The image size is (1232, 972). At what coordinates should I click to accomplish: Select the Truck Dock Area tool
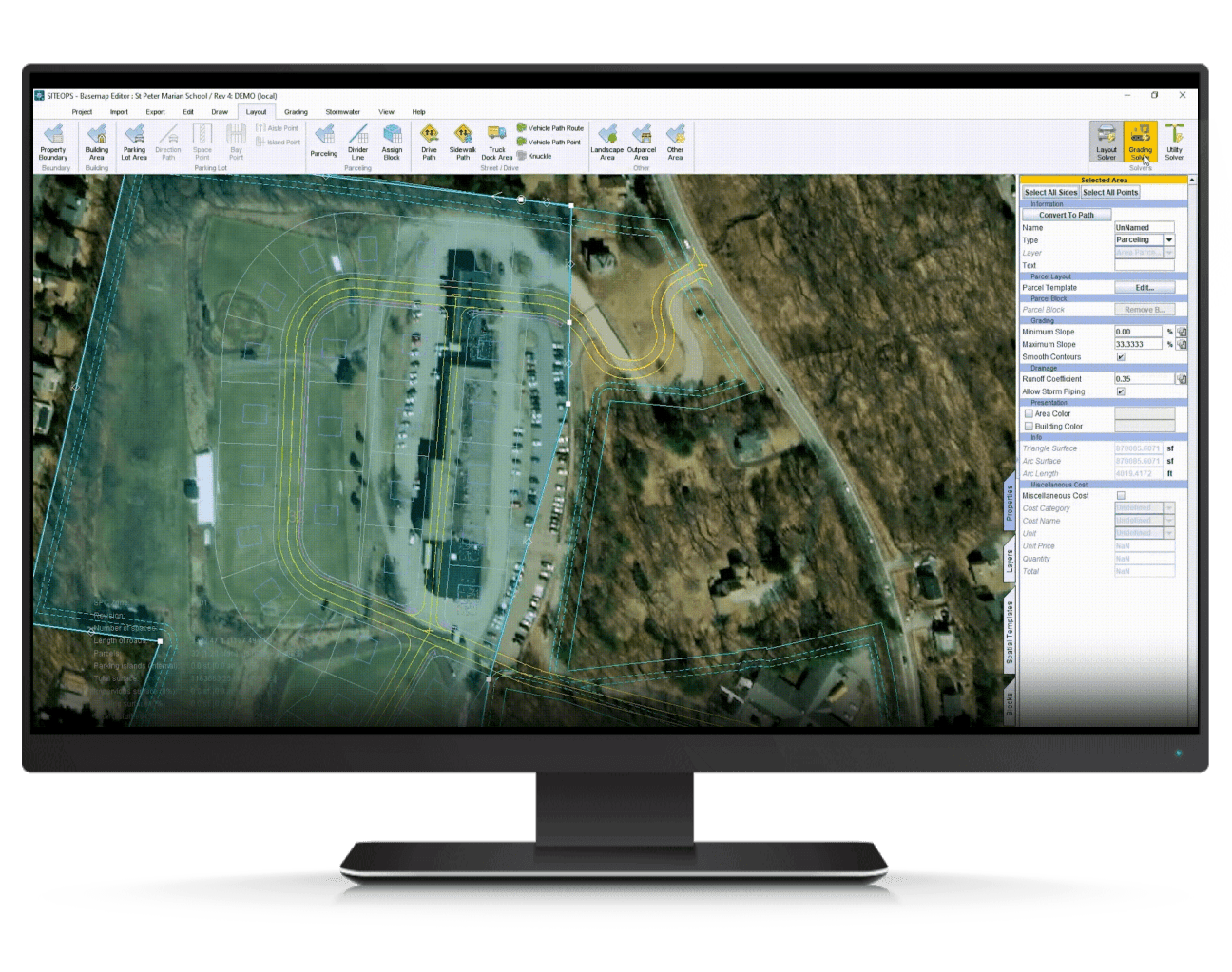point(496,143)
